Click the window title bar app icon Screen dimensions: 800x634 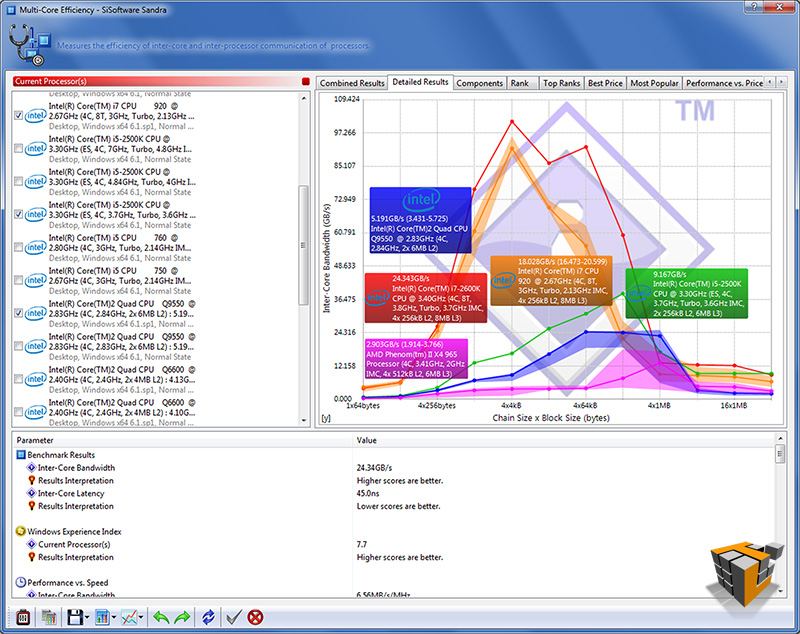[x=11, y=10]
